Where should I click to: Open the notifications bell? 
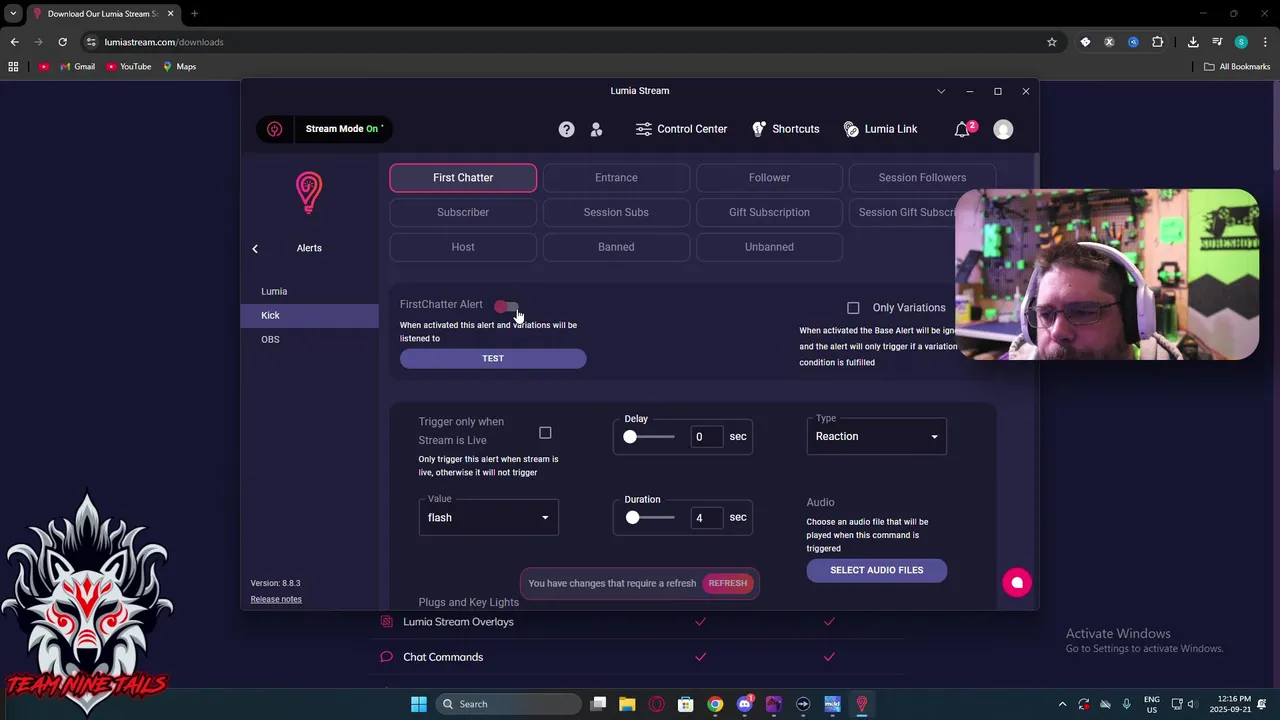[962, 129]
